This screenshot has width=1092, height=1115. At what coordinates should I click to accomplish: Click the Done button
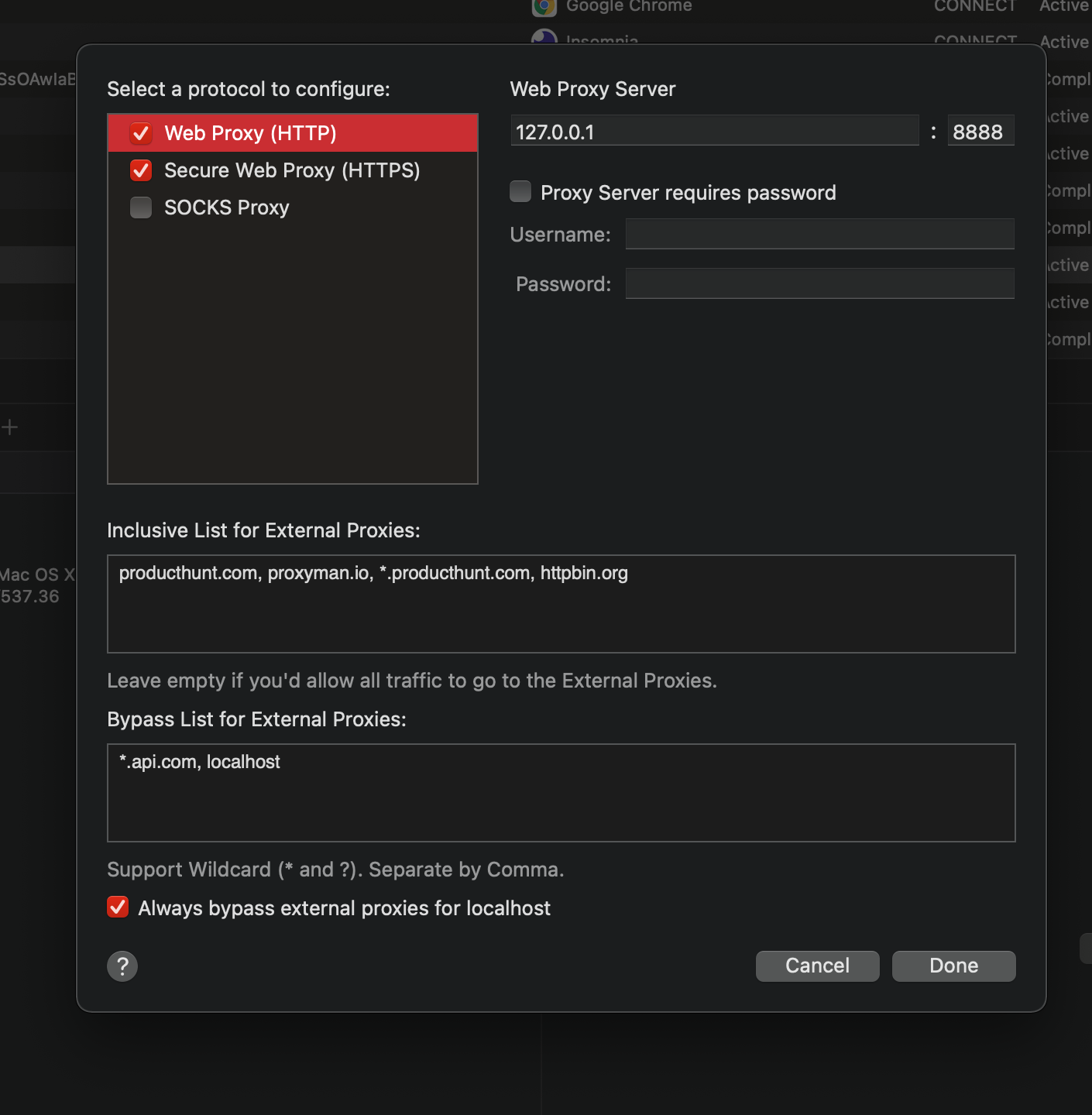pos(954,966)
